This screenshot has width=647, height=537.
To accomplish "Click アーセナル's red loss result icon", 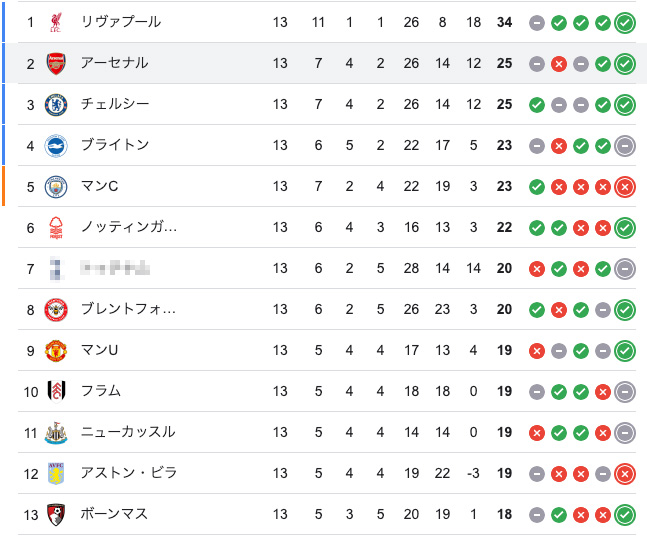I will [x=559, y=64].
